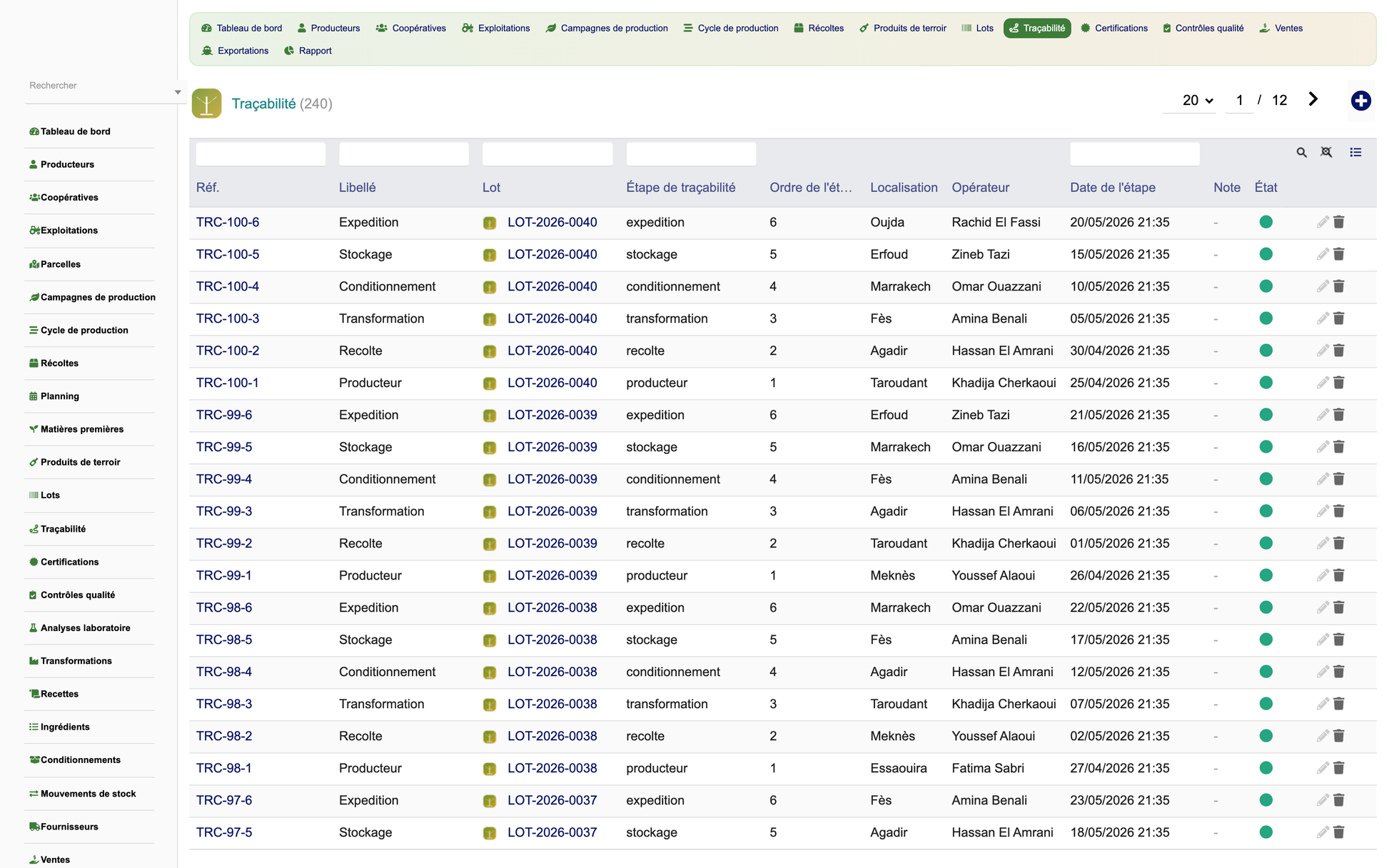The width and height of the screenshot is (1389, 868).
Task: Open the list view options icon
Action: pos(1355,153)
